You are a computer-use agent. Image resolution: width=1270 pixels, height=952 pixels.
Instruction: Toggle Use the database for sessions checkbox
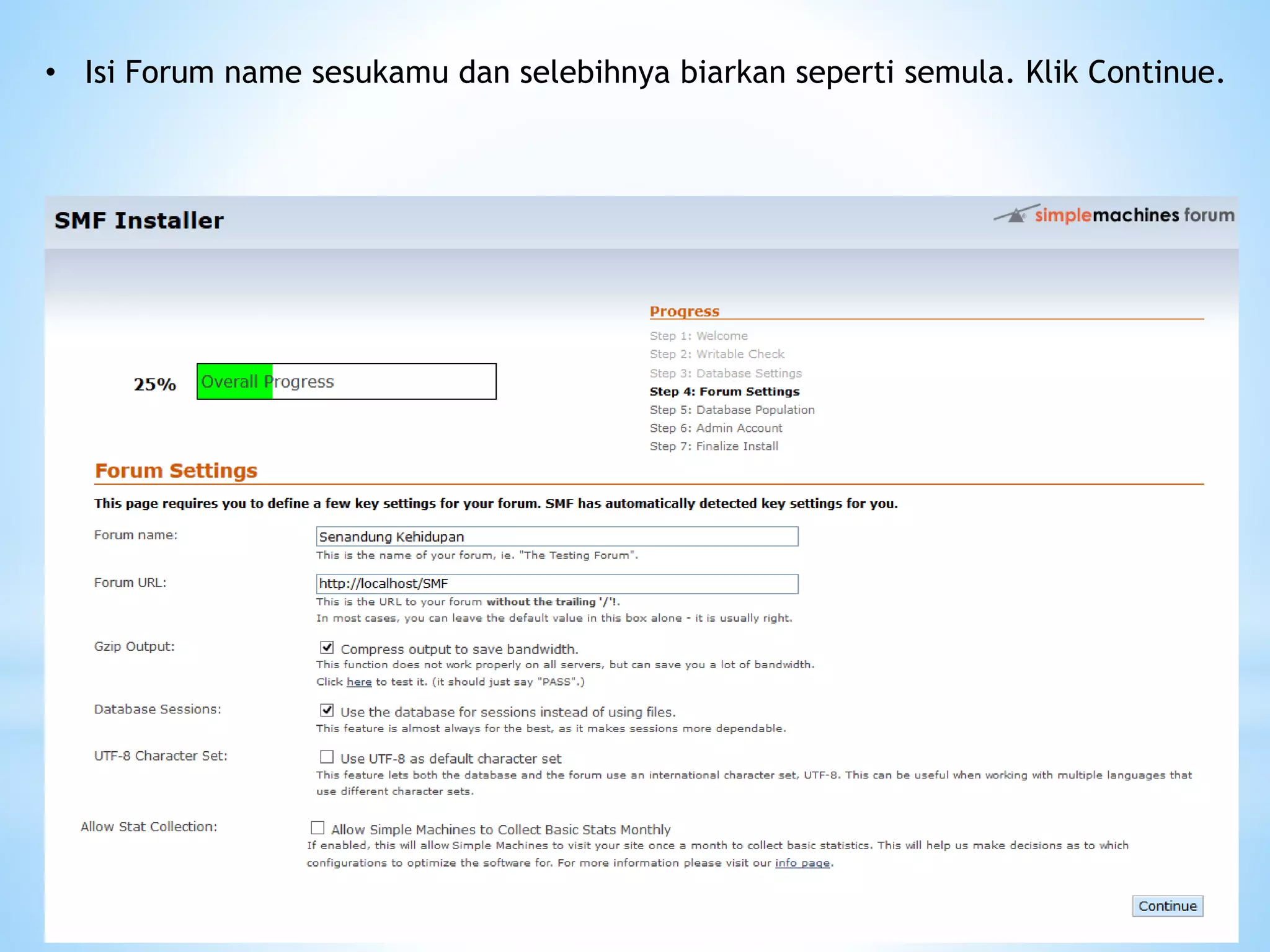327,710
